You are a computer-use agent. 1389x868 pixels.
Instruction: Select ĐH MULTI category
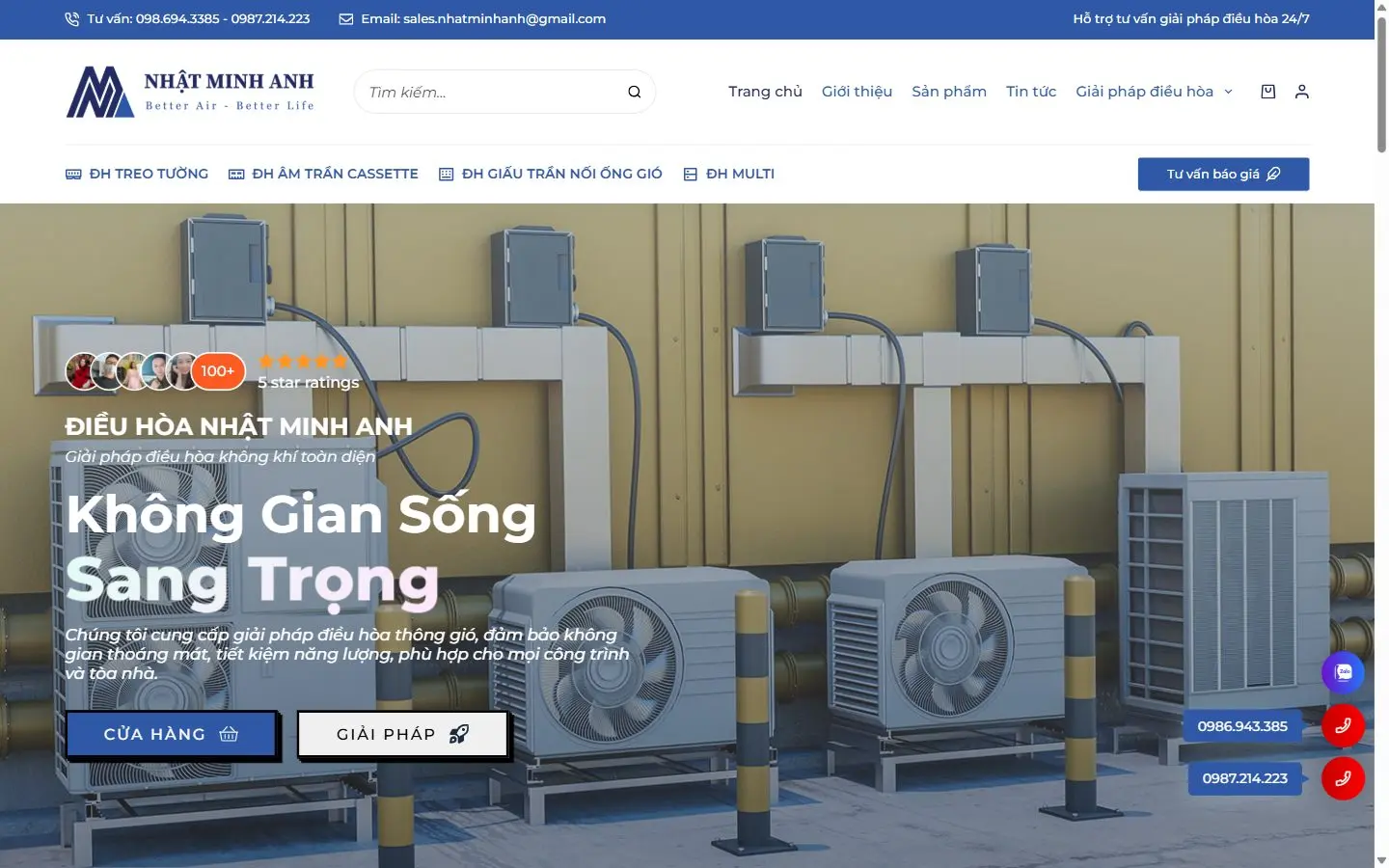[740, 174]
